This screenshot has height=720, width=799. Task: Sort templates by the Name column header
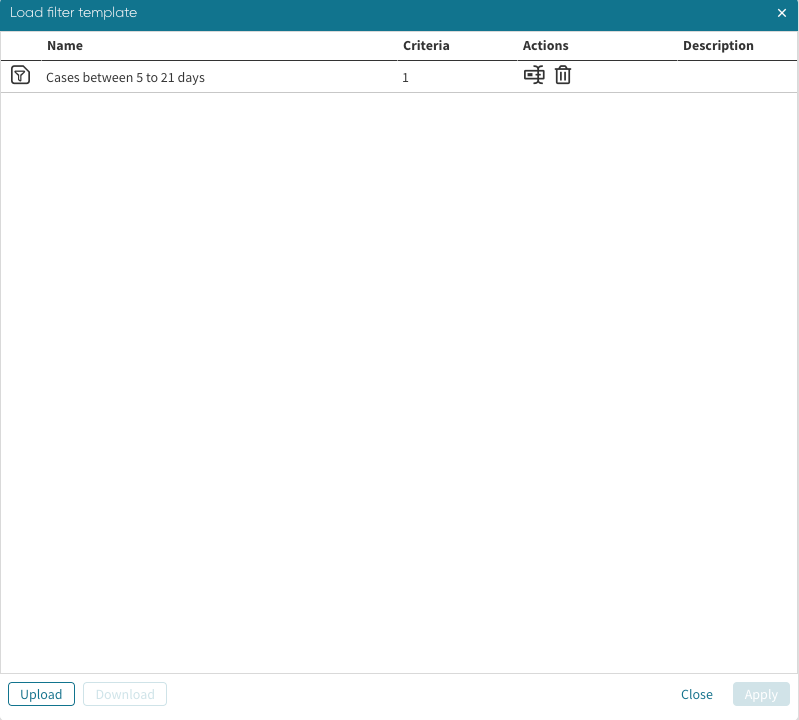tap(65, 46)
